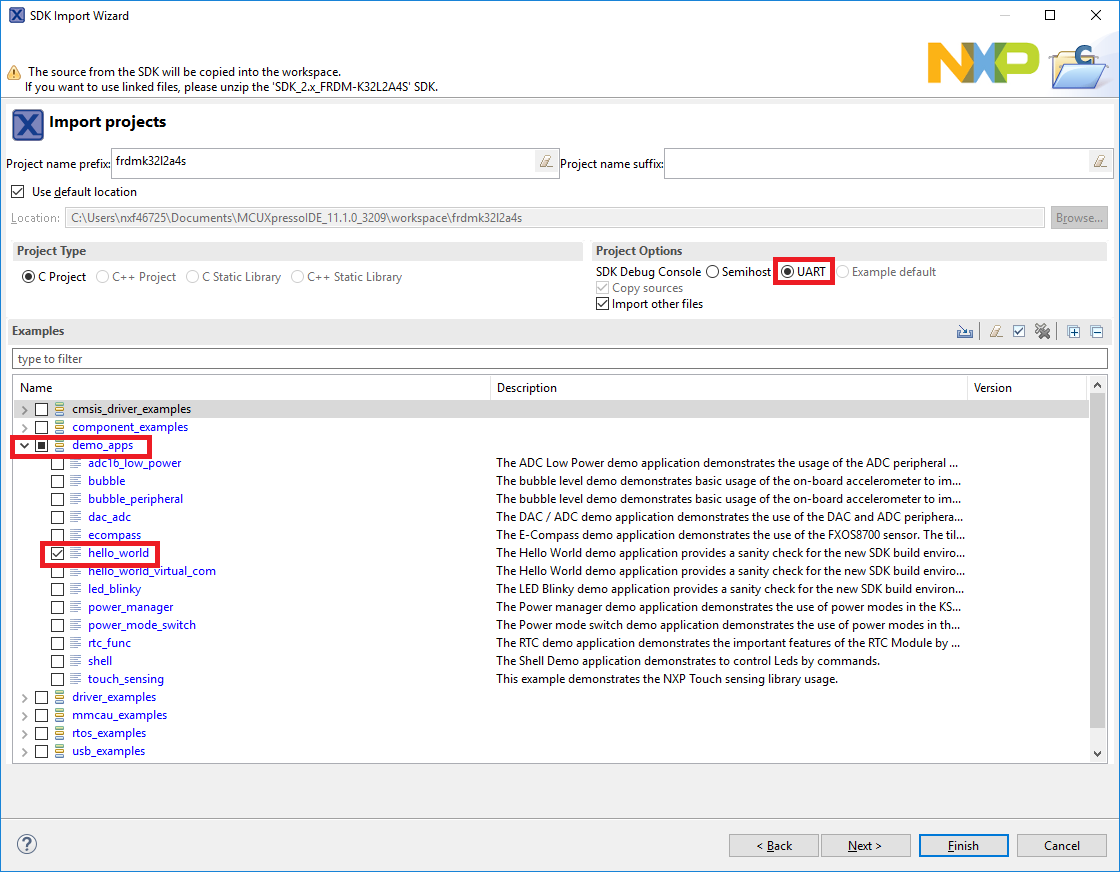Select the Semihost debug console option
The width and height of the screenshot is (1120, 872).
712,272
